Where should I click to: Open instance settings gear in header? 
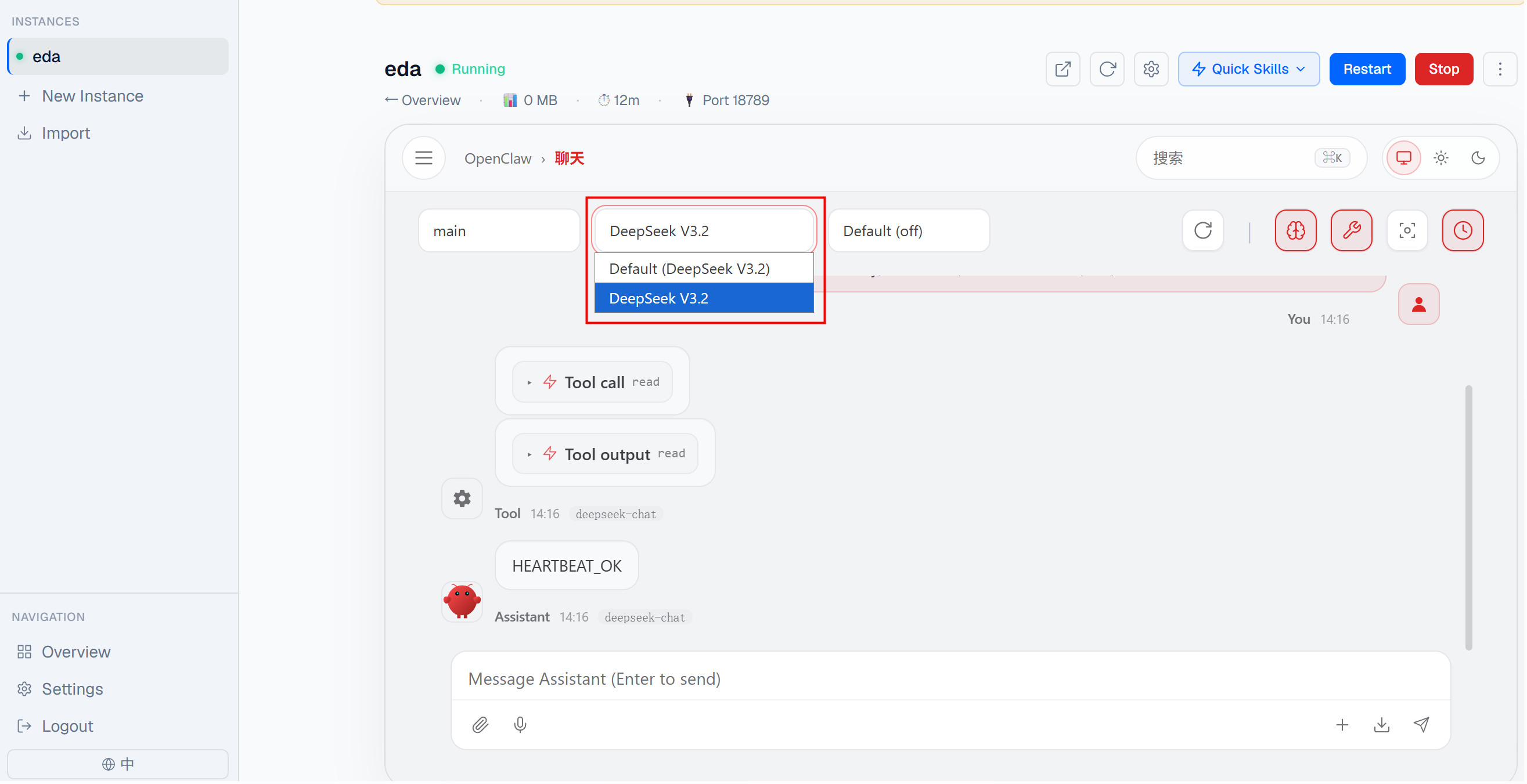coord(1151,69)
